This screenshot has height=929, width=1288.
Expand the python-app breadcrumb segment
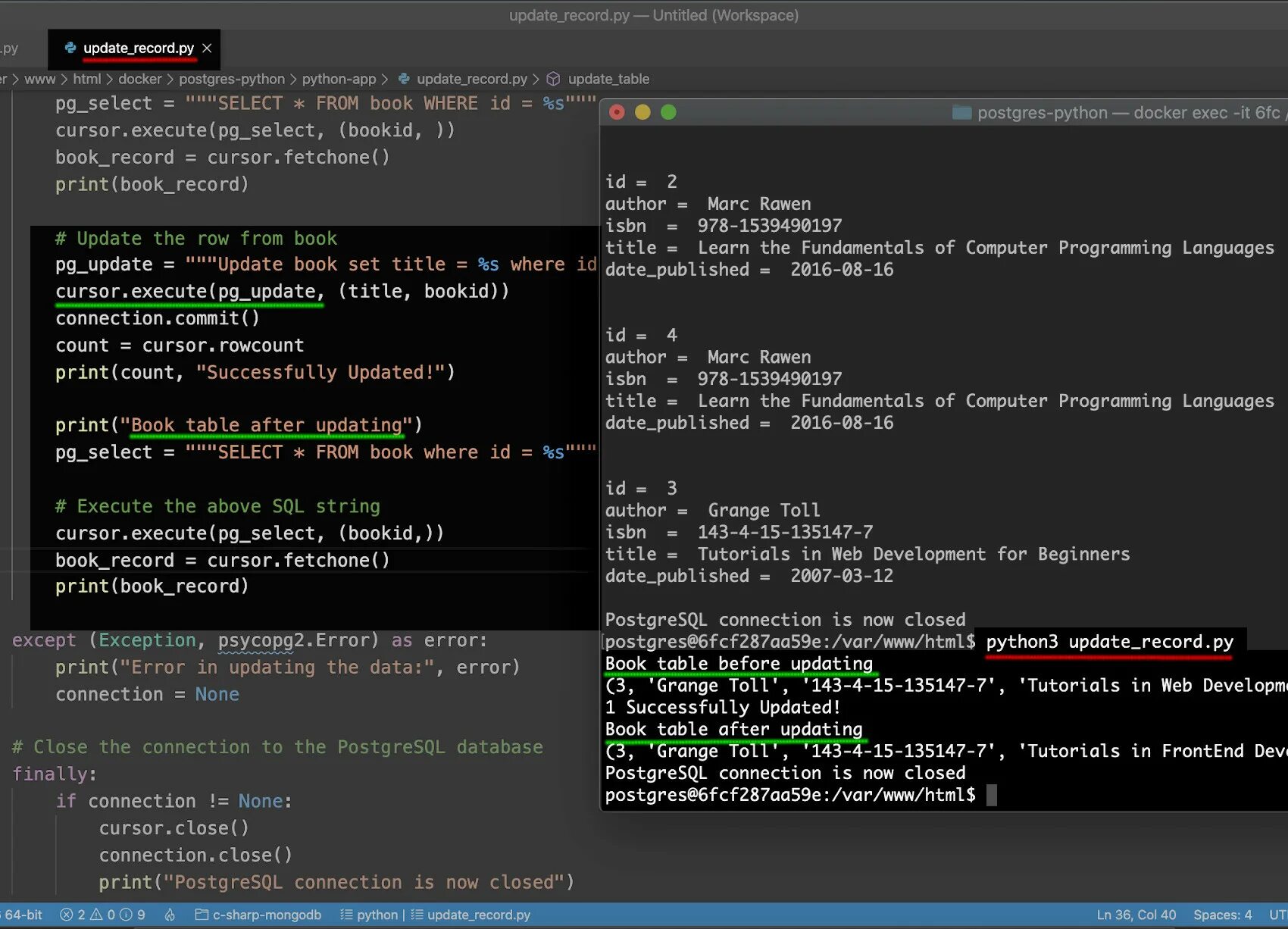pyautogui.click(x=339, y=79)
